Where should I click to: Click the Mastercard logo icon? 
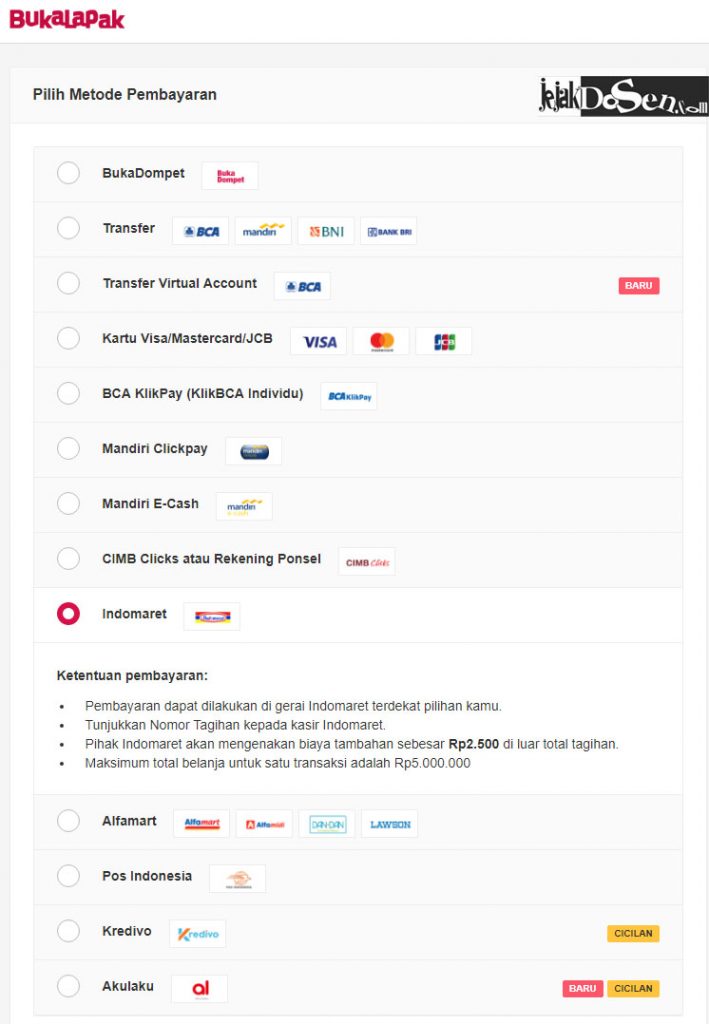pos(381,341)
